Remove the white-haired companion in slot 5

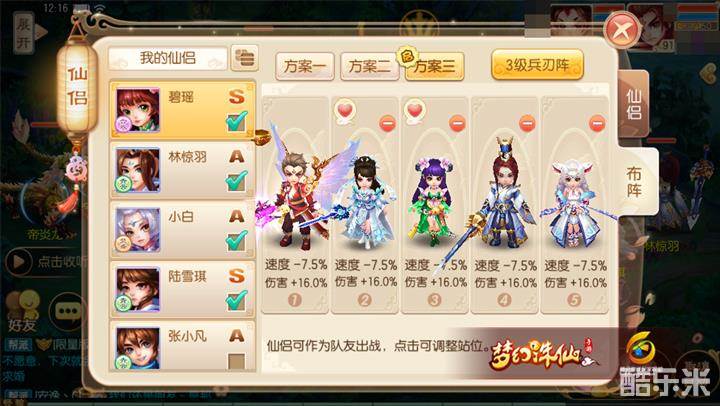click(x=597, y=124)
